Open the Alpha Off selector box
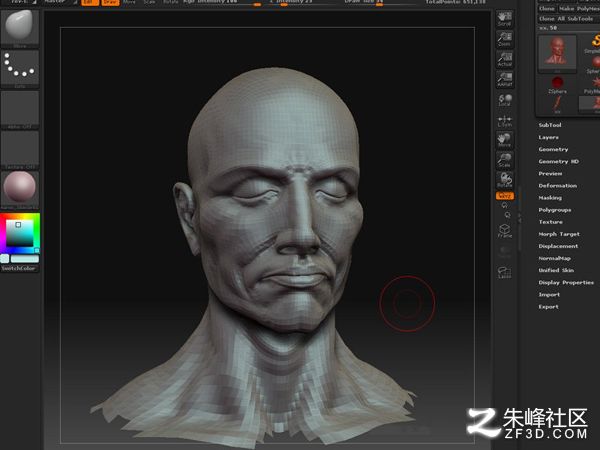This screenshot has width=600, height=450. click(20, 109)
